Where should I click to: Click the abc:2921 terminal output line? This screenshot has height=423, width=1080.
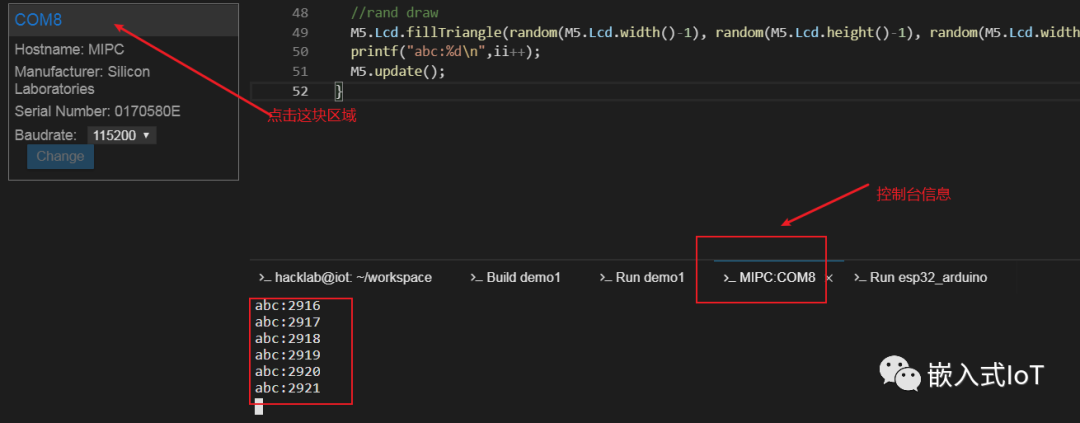(x=288, y=388)
